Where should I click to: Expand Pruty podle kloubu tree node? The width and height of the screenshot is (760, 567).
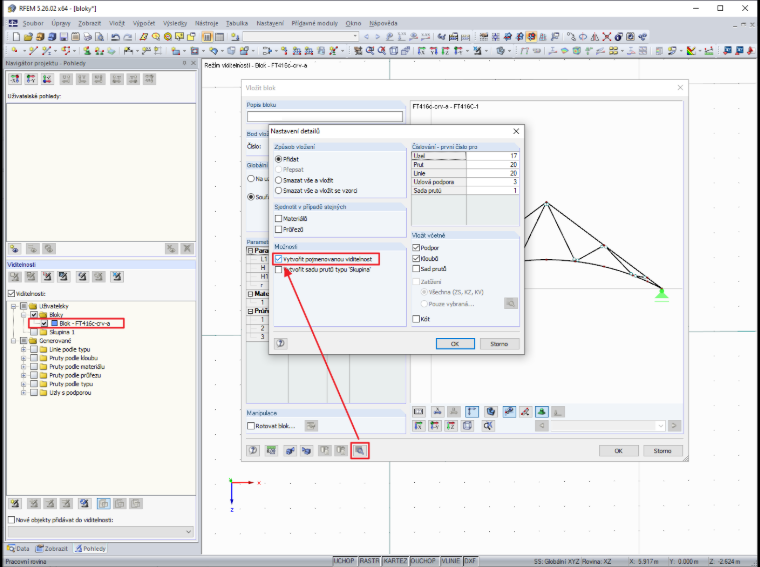(23, 358)
